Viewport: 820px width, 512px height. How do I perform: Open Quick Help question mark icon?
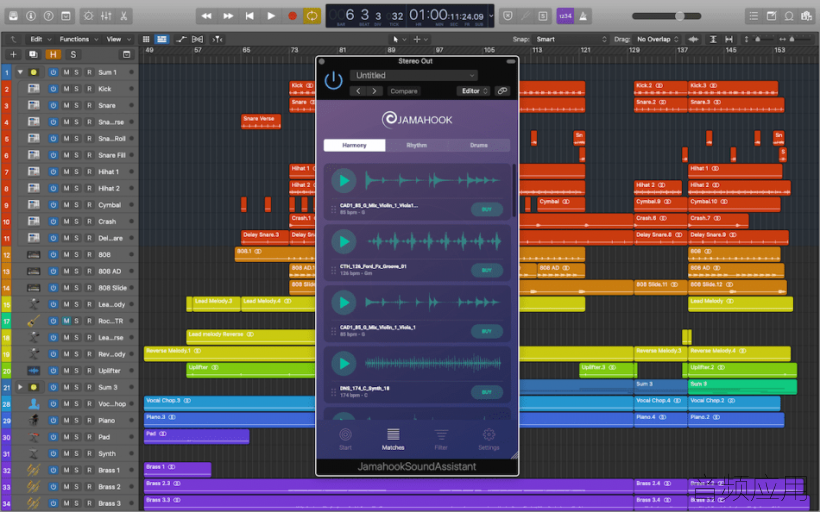48,16
